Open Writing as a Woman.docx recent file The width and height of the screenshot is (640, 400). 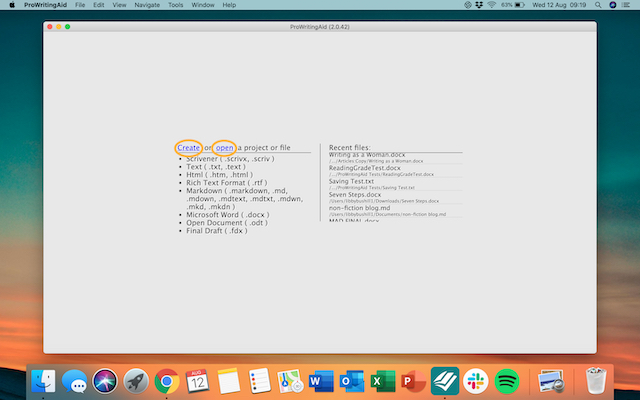(x=396, y=158)
